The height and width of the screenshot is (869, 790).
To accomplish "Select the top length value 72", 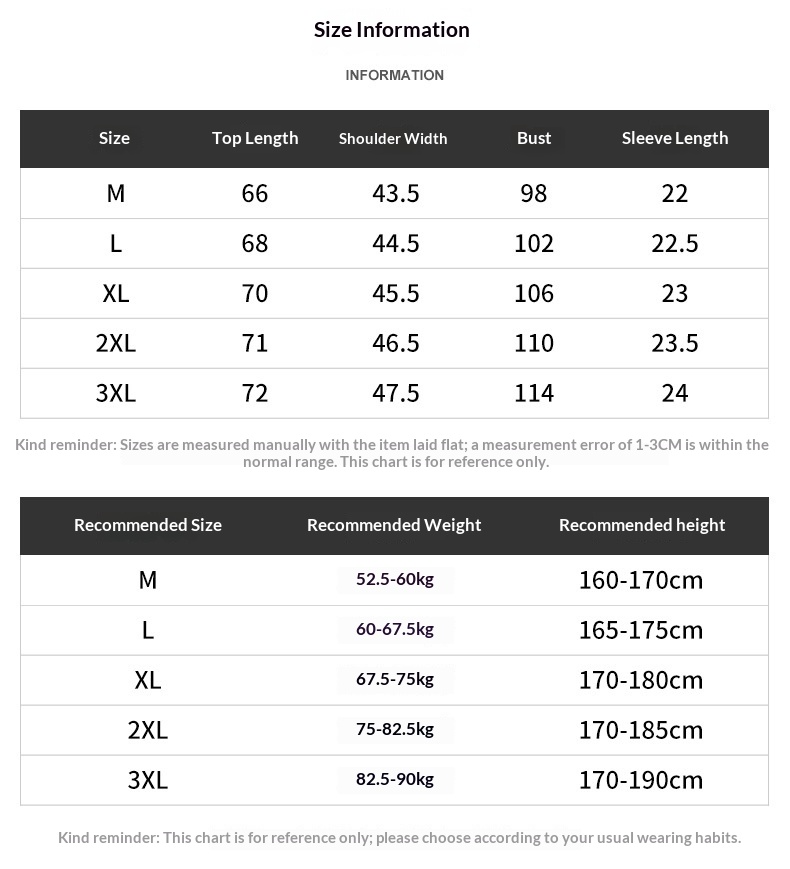I will (x=255, y=393).
